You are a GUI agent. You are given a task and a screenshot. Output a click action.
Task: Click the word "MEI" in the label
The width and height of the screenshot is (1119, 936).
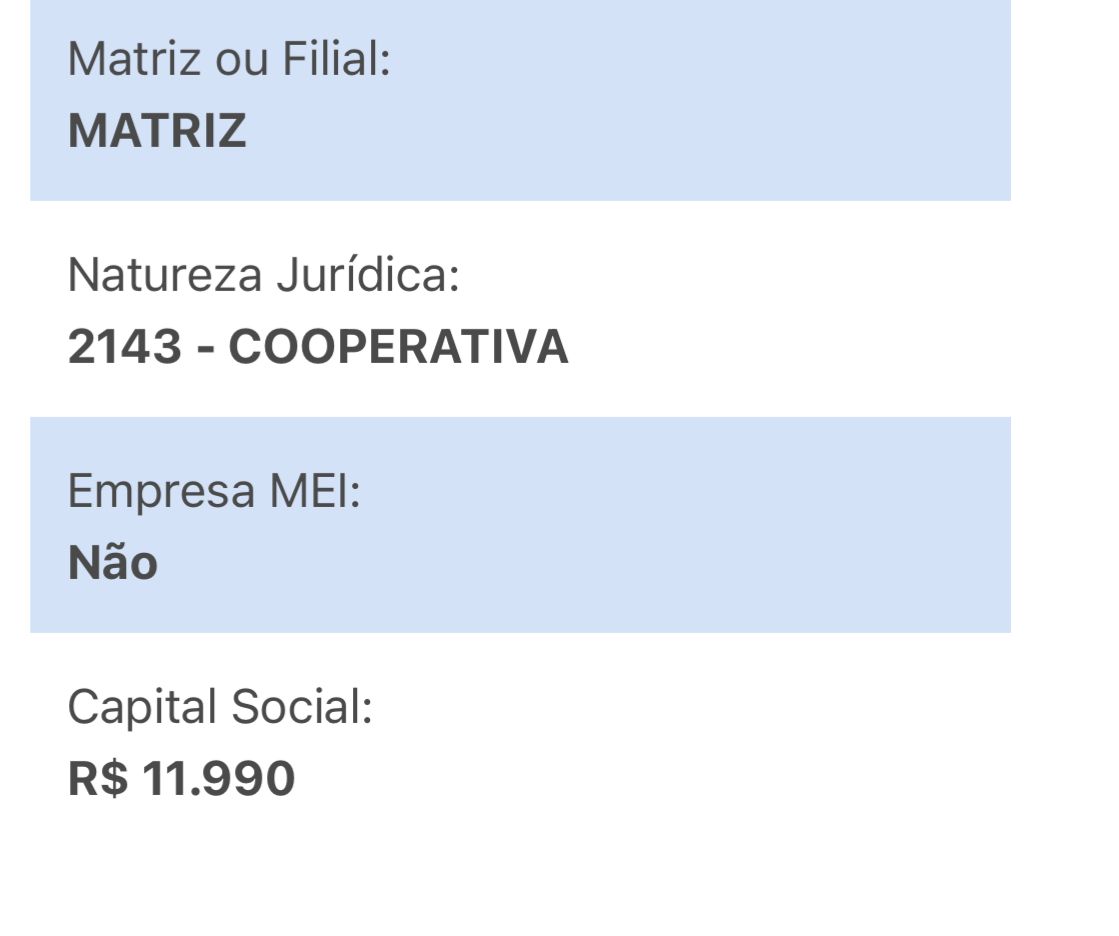[x=313, y=491]
